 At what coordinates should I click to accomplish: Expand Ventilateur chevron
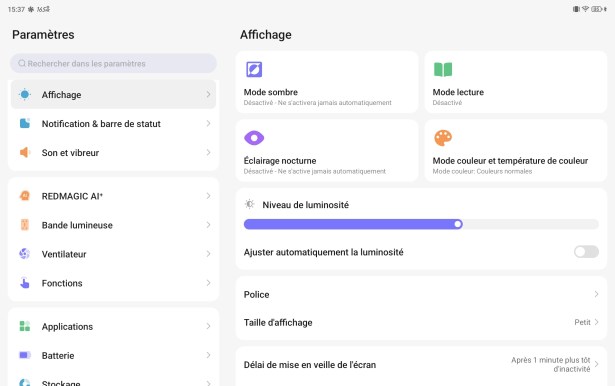point(208,254)
